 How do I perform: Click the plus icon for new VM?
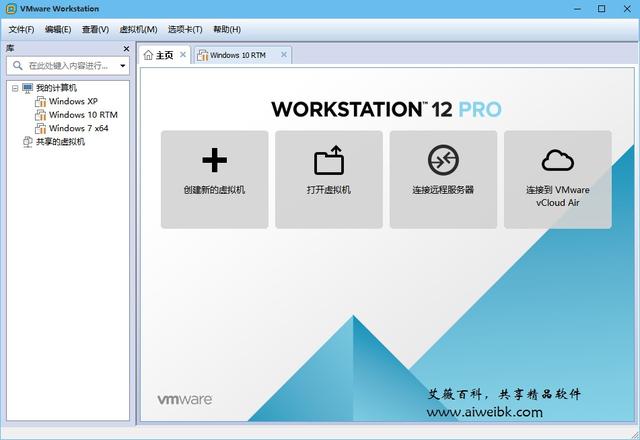pos(215,160)
